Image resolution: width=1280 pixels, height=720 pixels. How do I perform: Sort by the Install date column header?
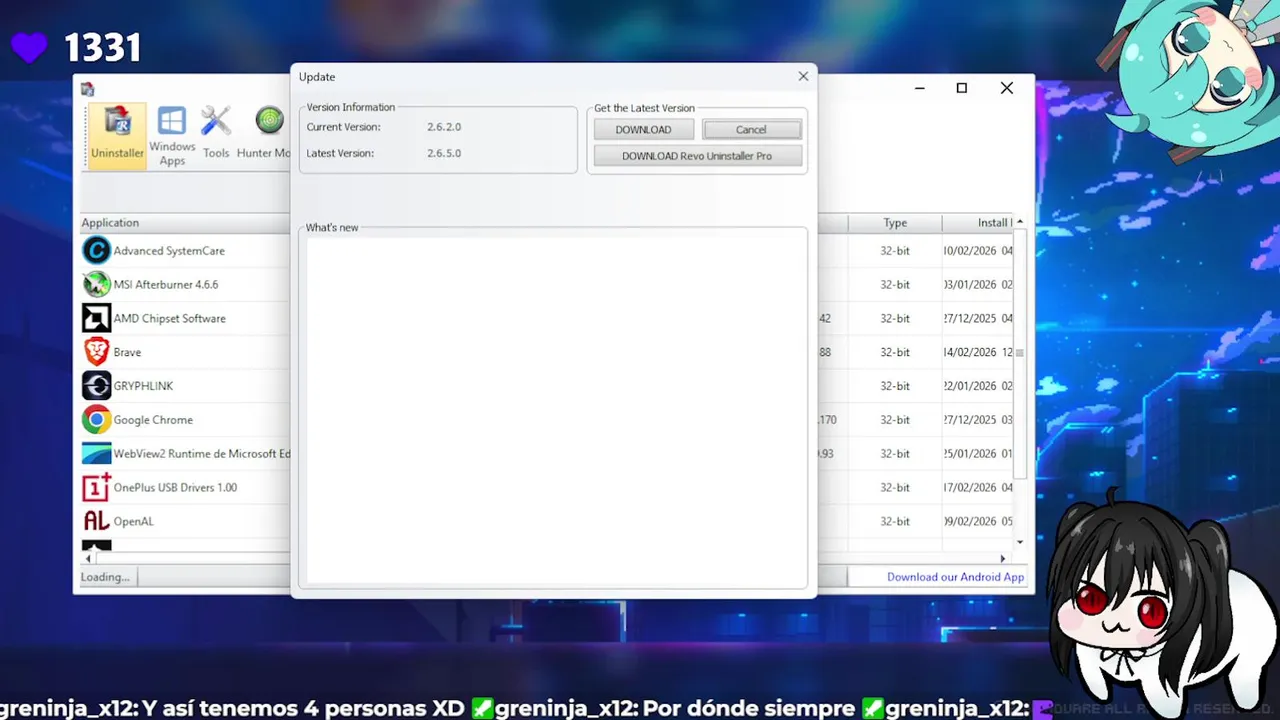978,223
